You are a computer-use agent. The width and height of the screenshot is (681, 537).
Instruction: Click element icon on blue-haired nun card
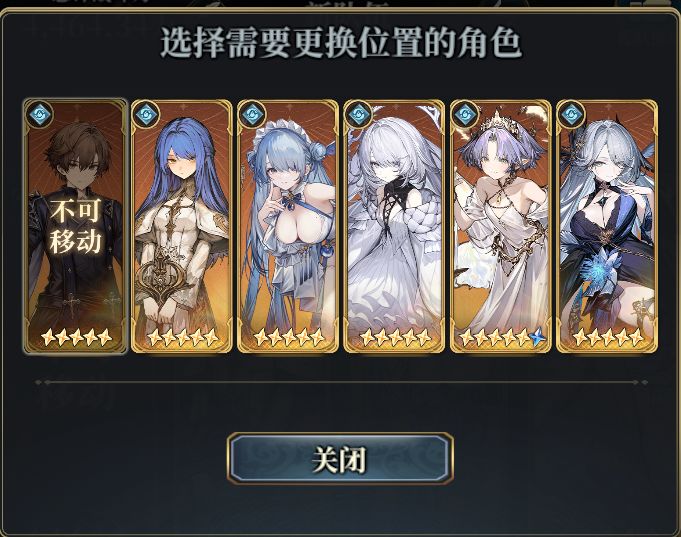point(146,115)
